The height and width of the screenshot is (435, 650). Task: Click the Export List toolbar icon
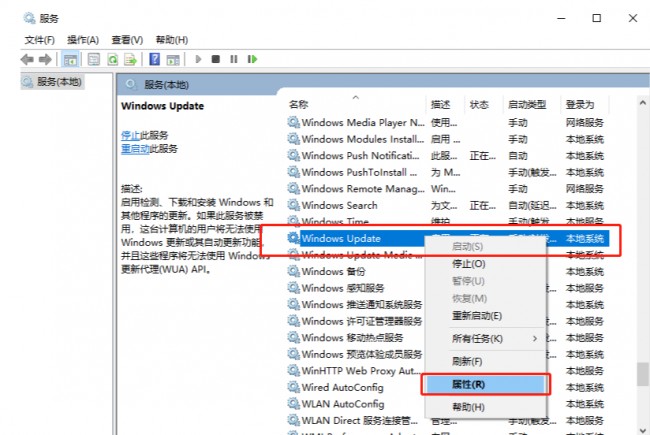131,60
